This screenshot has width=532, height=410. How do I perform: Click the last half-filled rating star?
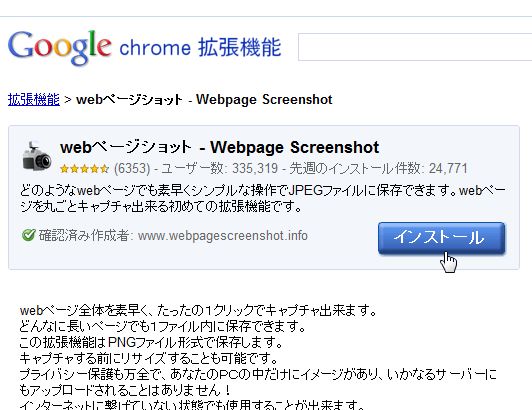click(104, 168)
